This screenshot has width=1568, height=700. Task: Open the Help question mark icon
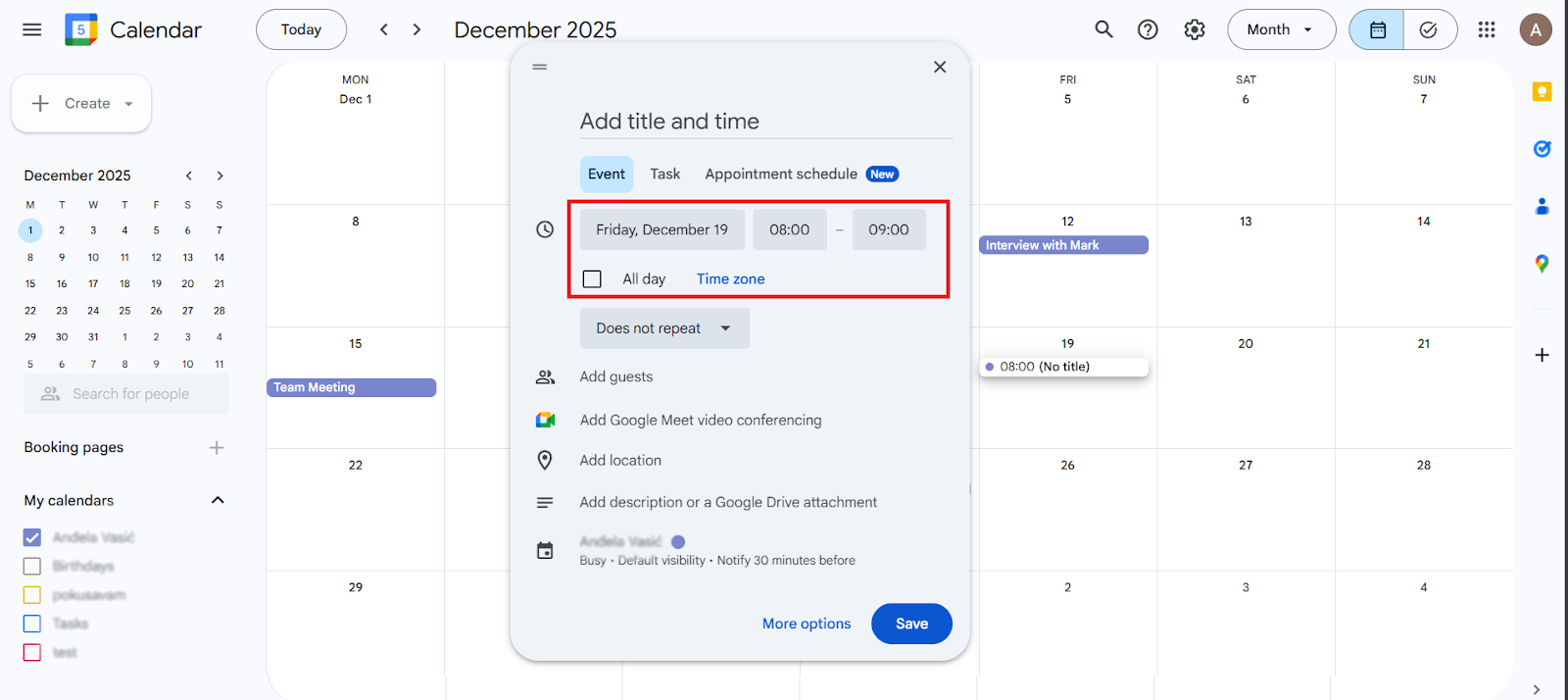(x=1148, y=29)
